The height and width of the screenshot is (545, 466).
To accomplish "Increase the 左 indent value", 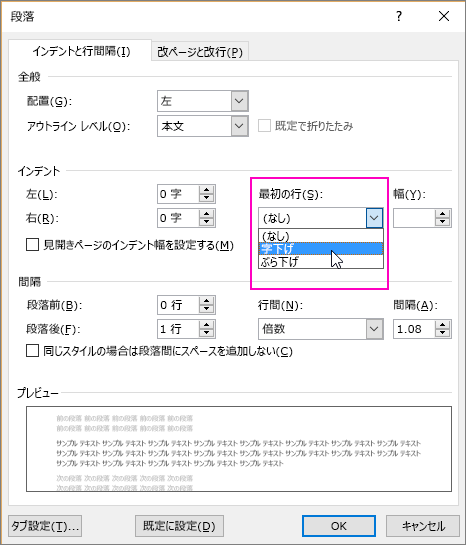I will 207,190.
